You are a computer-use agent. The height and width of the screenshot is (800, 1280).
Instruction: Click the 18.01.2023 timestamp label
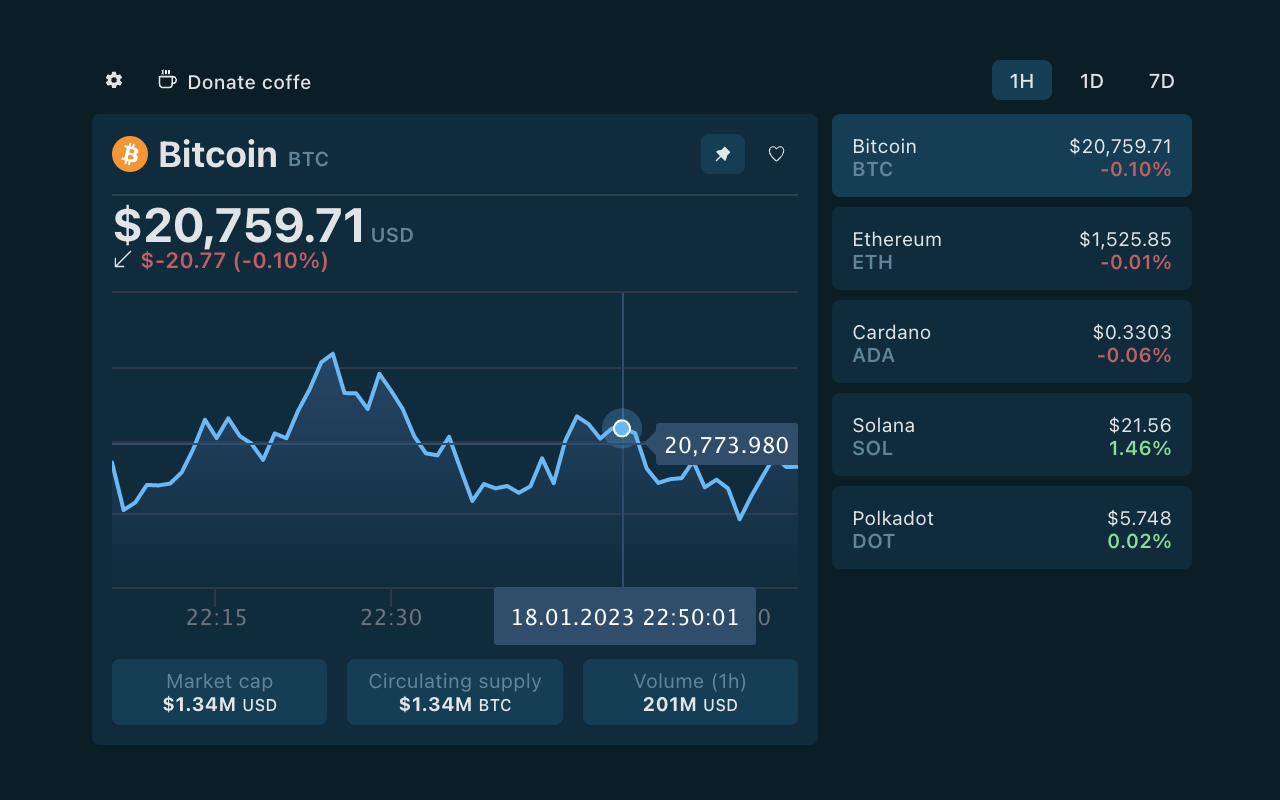pyautogui.click(x=624, y=616)
